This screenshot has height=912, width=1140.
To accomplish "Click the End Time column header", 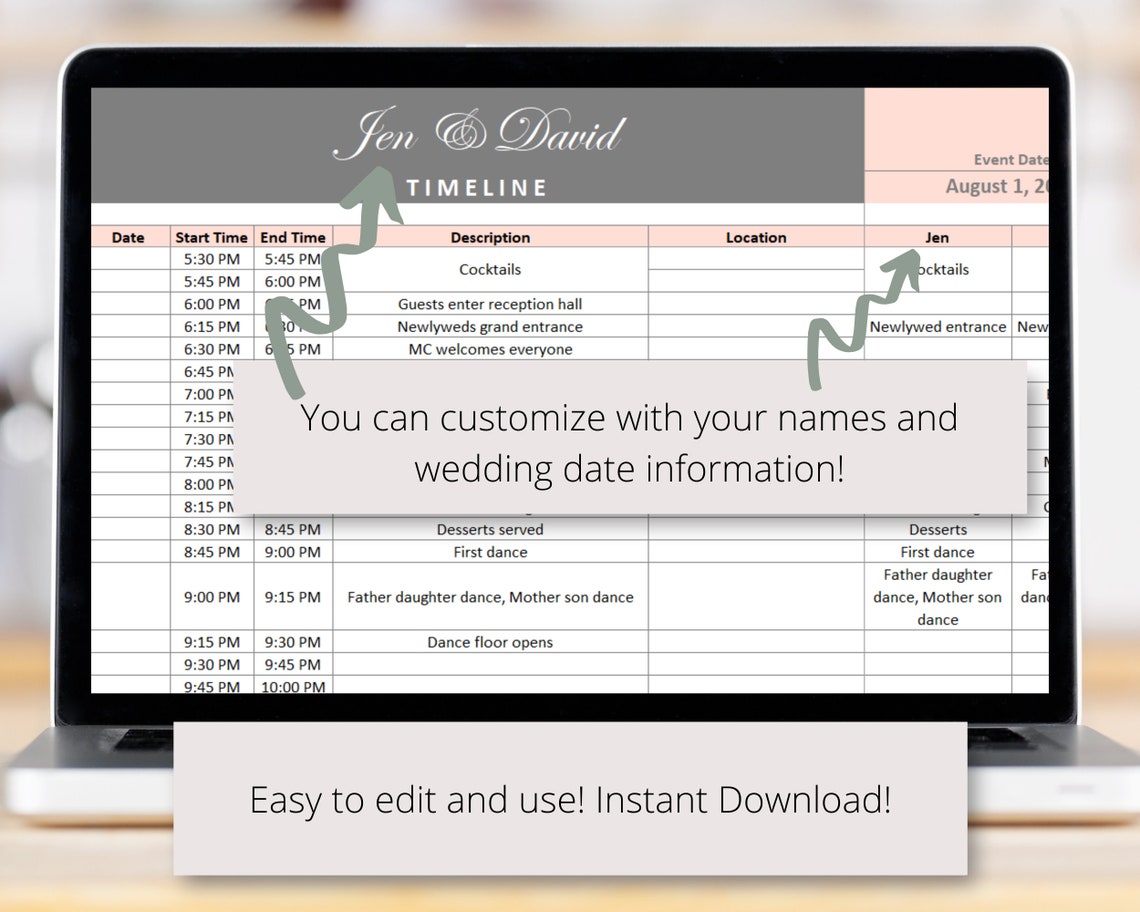I will coord(293,237).
